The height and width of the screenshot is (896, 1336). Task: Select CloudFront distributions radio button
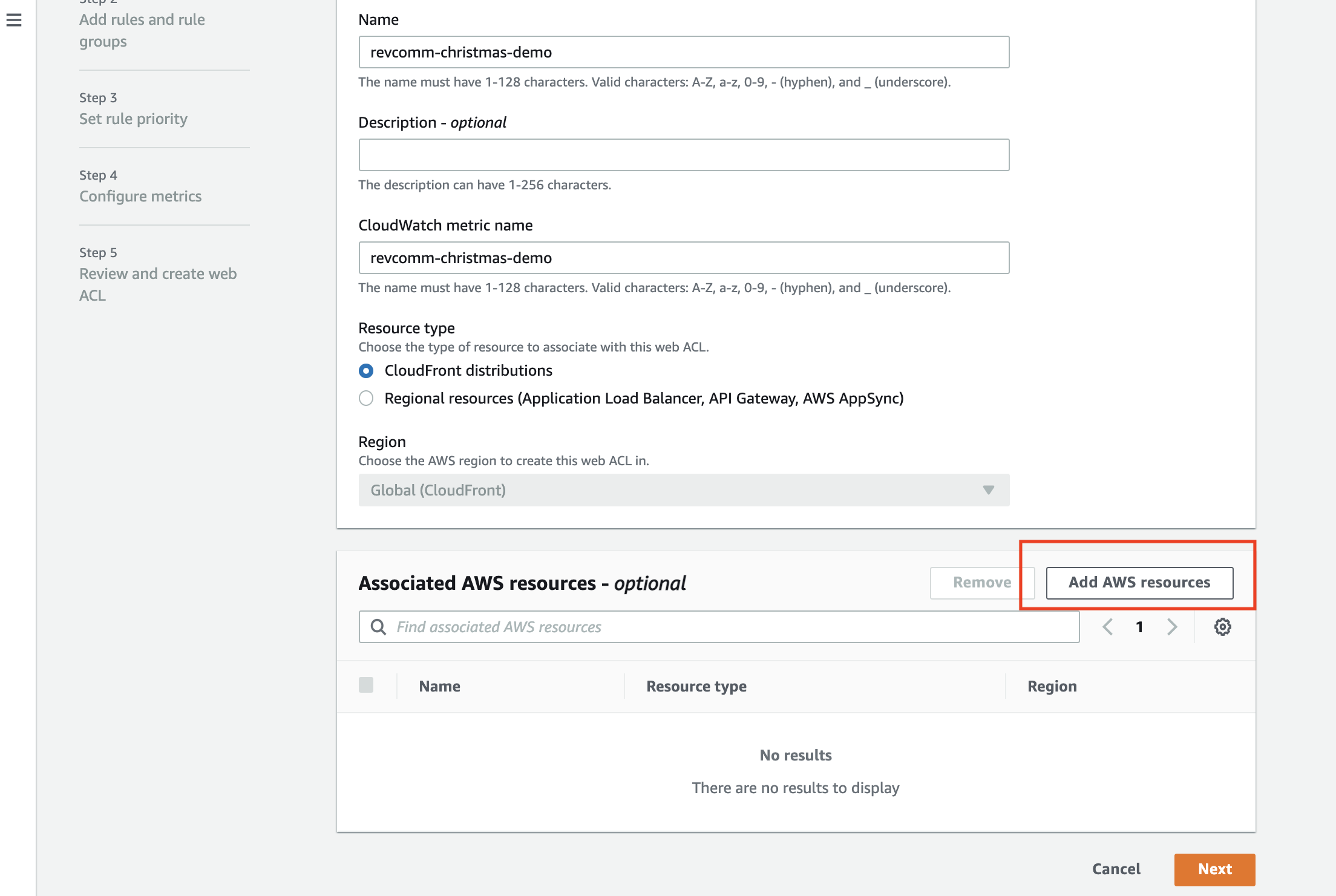[x=366, y=370]
